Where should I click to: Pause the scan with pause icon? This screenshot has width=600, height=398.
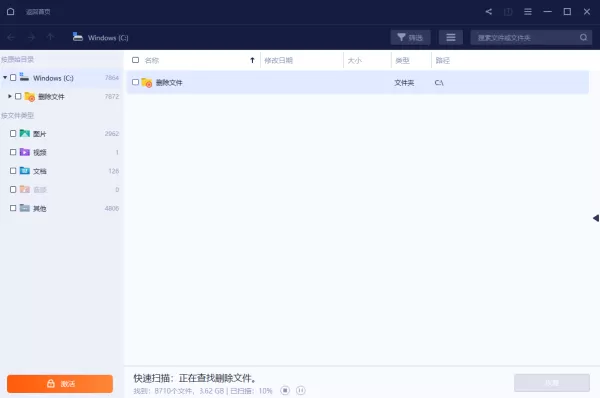[x=301, y=390]
